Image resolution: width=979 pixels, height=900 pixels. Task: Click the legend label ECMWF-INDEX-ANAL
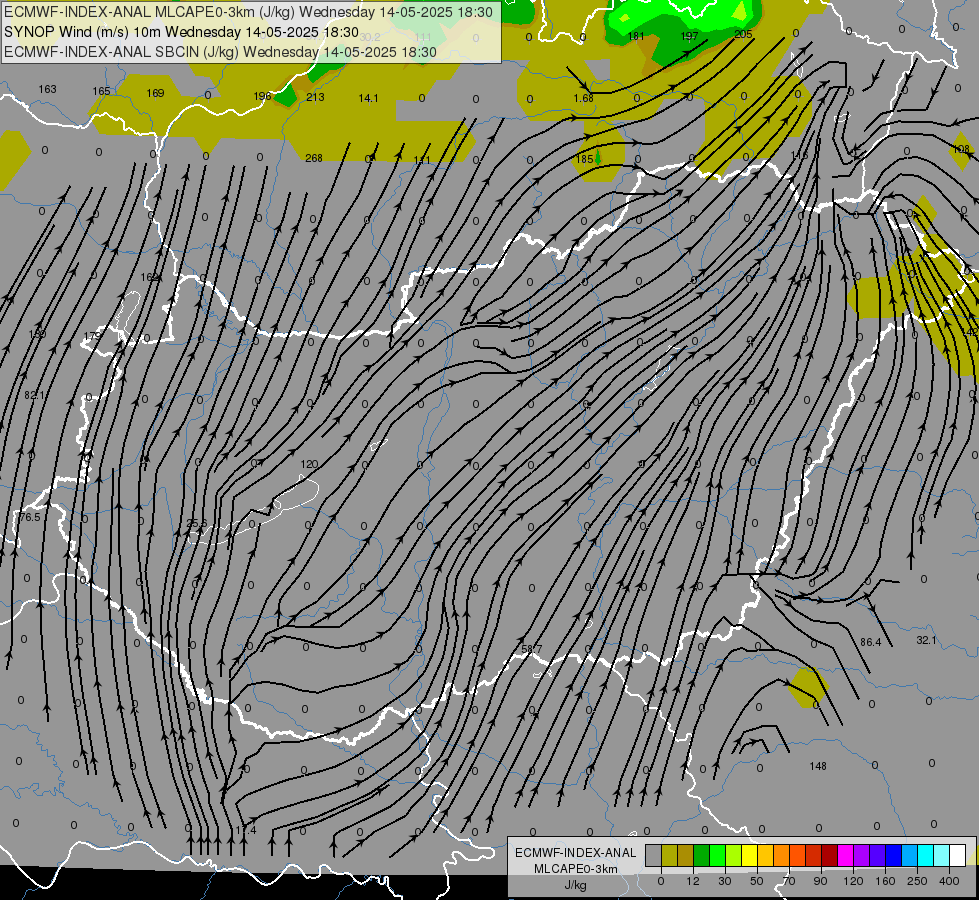click(576, 853)
